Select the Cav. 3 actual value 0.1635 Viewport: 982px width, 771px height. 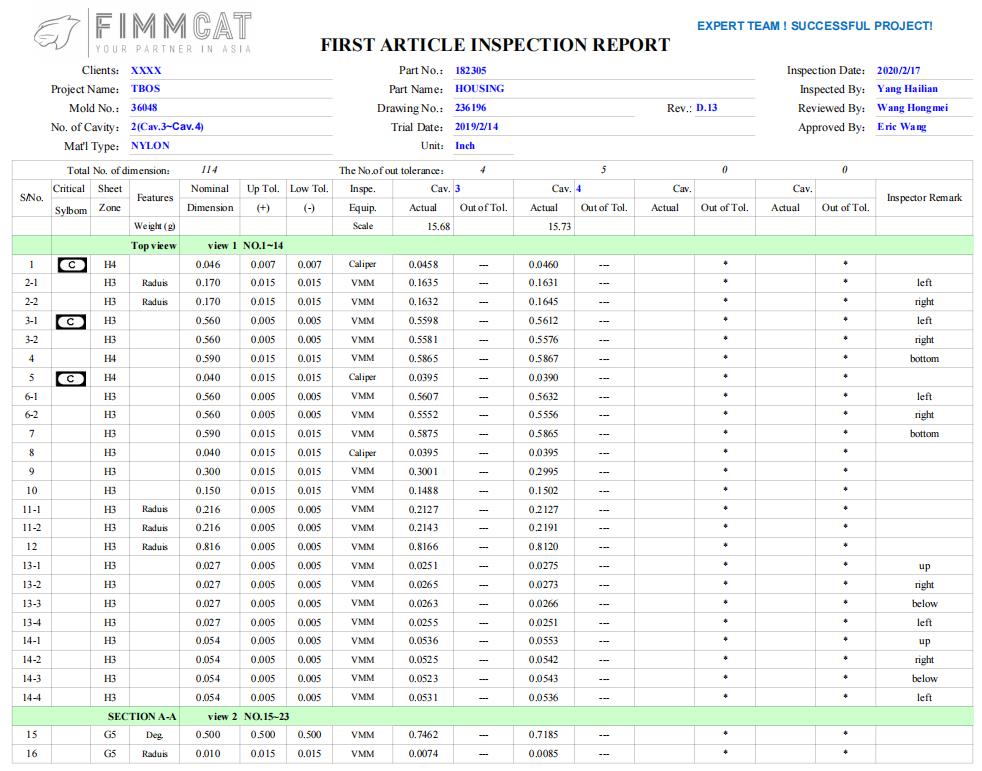(423, 282)
